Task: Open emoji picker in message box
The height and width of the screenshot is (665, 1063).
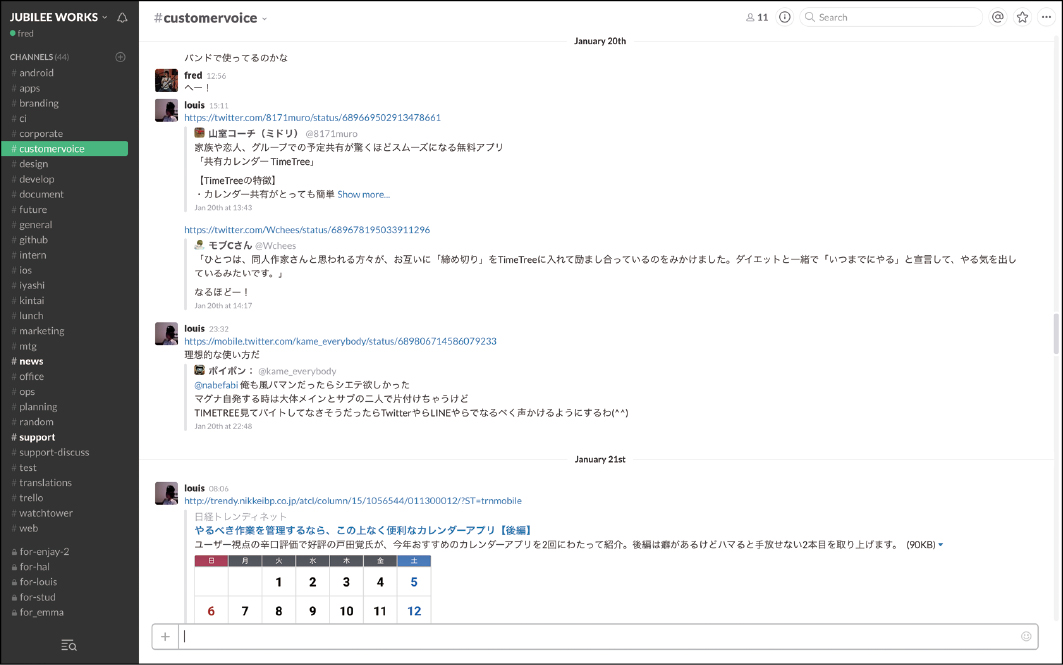Action: (x=1026, y=637)
